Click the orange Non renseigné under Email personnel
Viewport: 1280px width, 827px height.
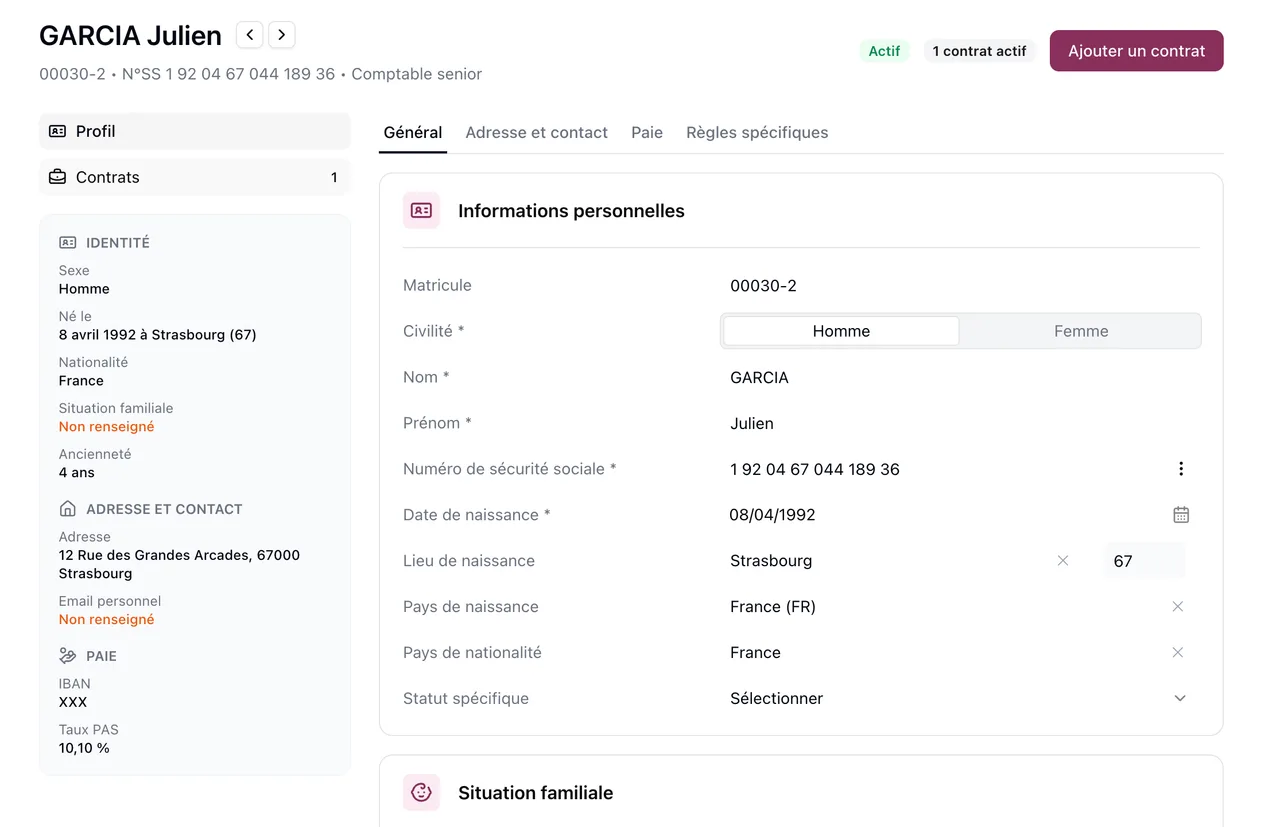coord(107,620)
